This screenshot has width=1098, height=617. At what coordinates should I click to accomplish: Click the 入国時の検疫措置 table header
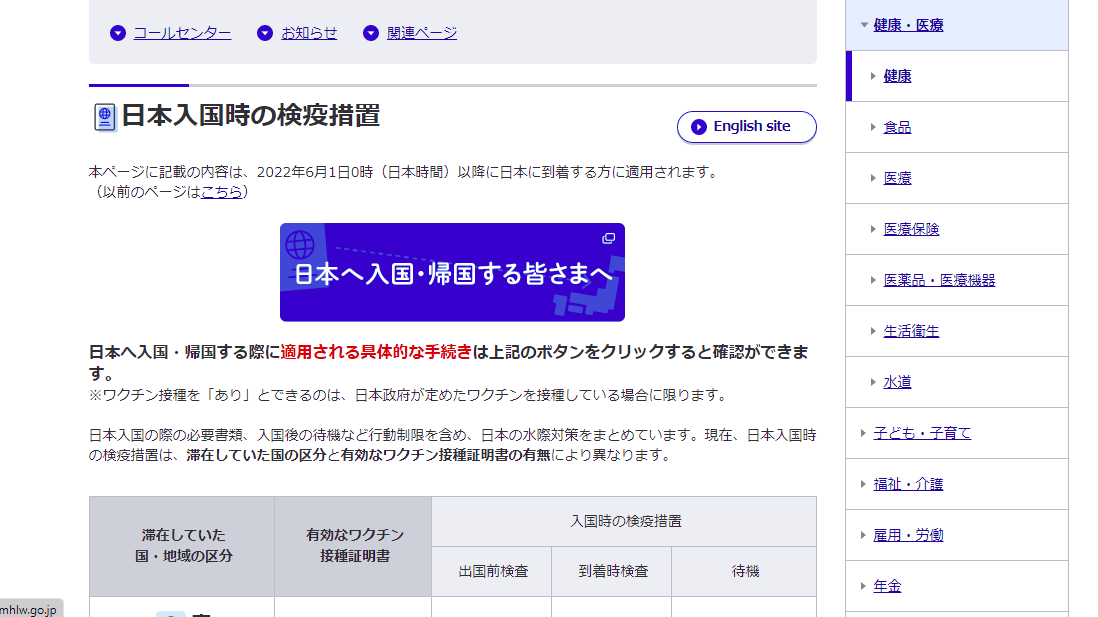(x=625, y=522)
